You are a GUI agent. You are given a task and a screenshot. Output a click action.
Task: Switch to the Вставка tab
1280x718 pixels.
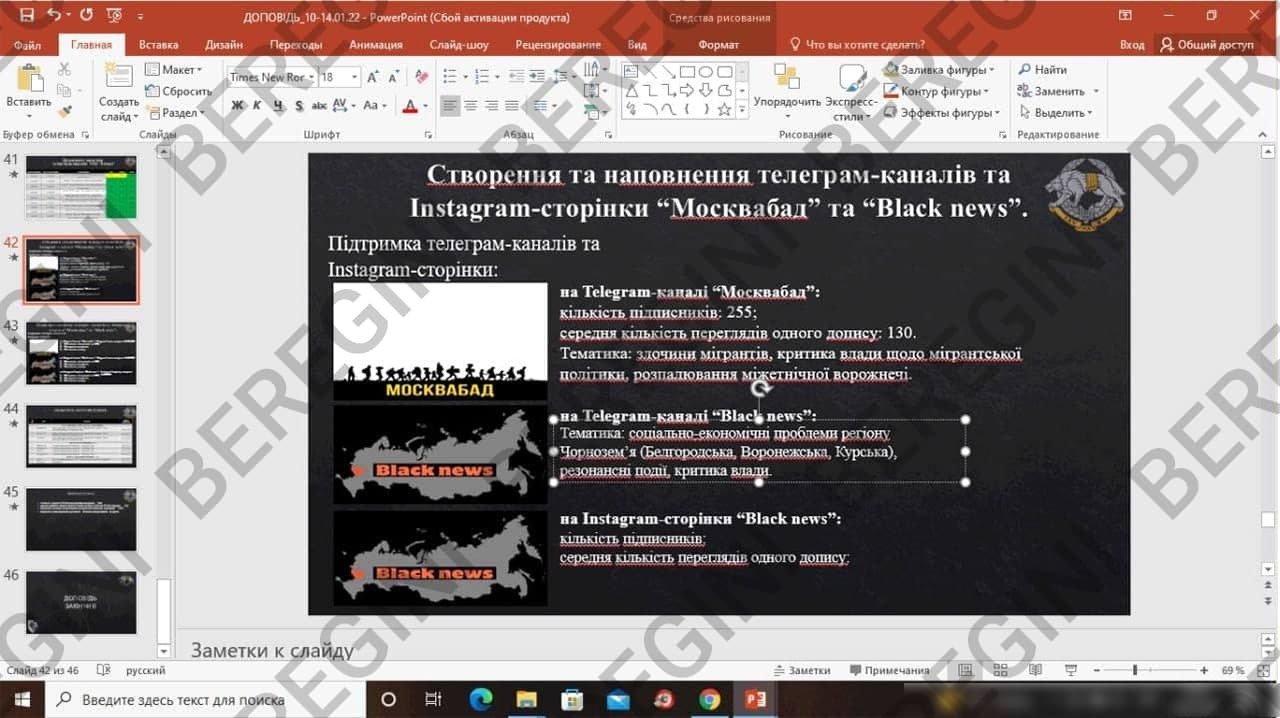(x=159, y=45)
